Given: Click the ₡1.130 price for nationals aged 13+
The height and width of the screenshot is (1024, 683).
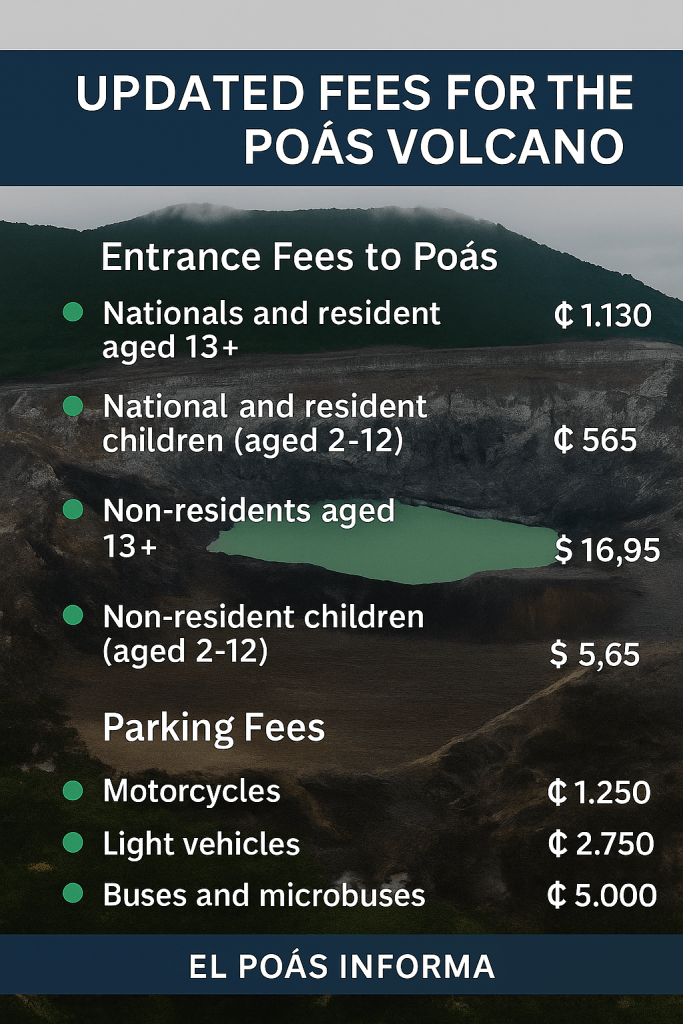Looking at the screenshot, I should pos(602,317).
